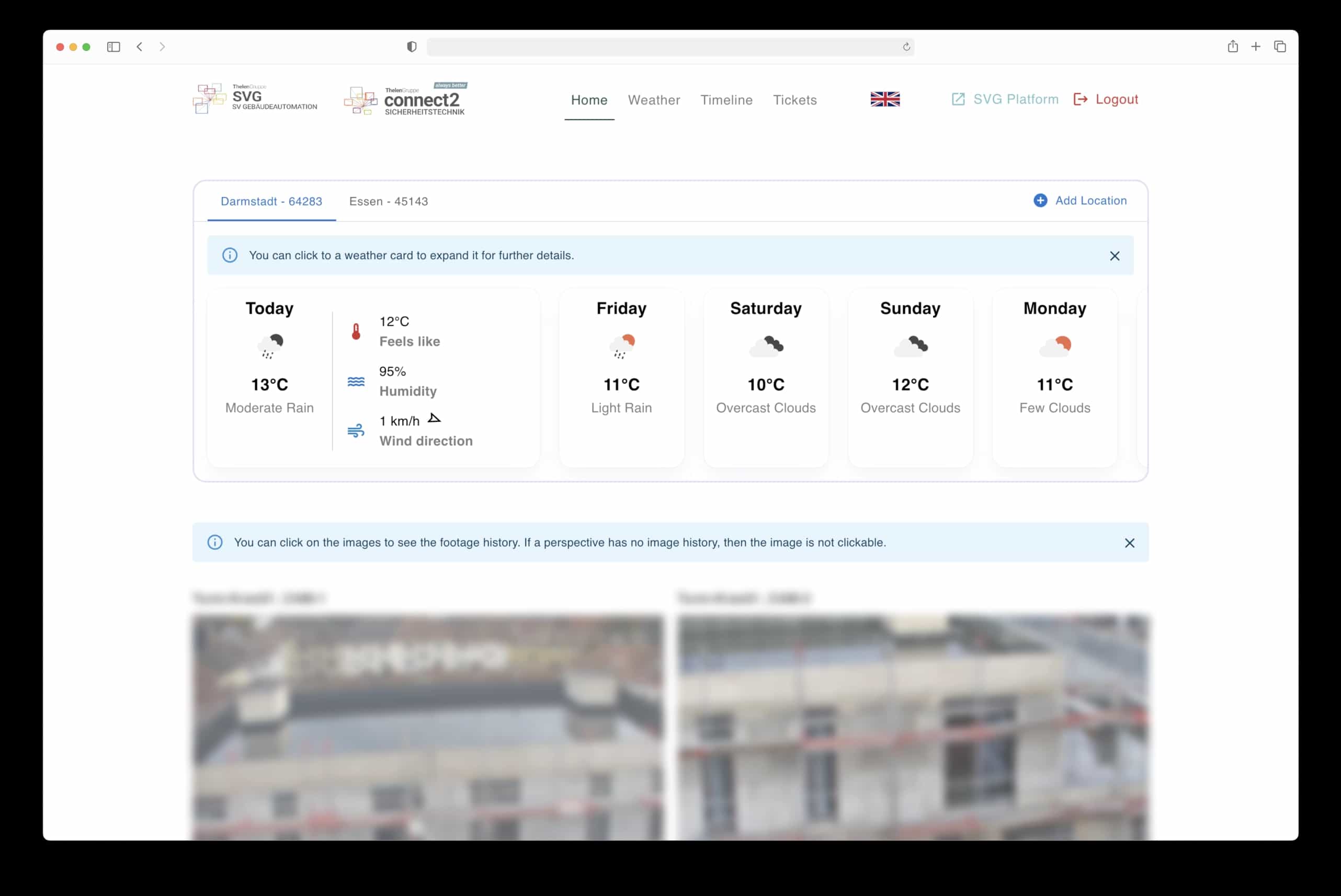The image size is (1341, 896).
Task: Click the SVG Gebäudeautomation logo
Action: [x=255, y=98]
